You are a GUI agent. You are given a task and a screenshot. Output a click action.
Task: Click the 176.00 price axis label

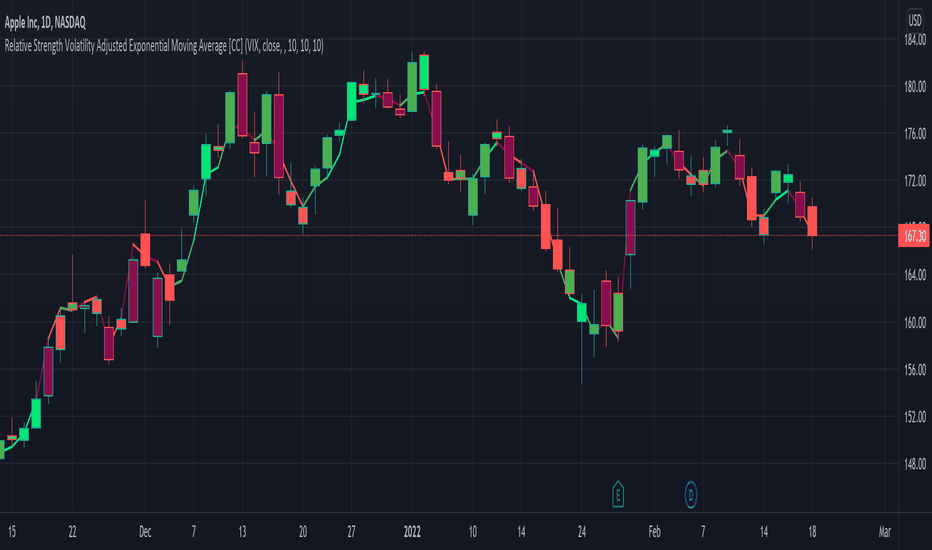pos(915,134)
